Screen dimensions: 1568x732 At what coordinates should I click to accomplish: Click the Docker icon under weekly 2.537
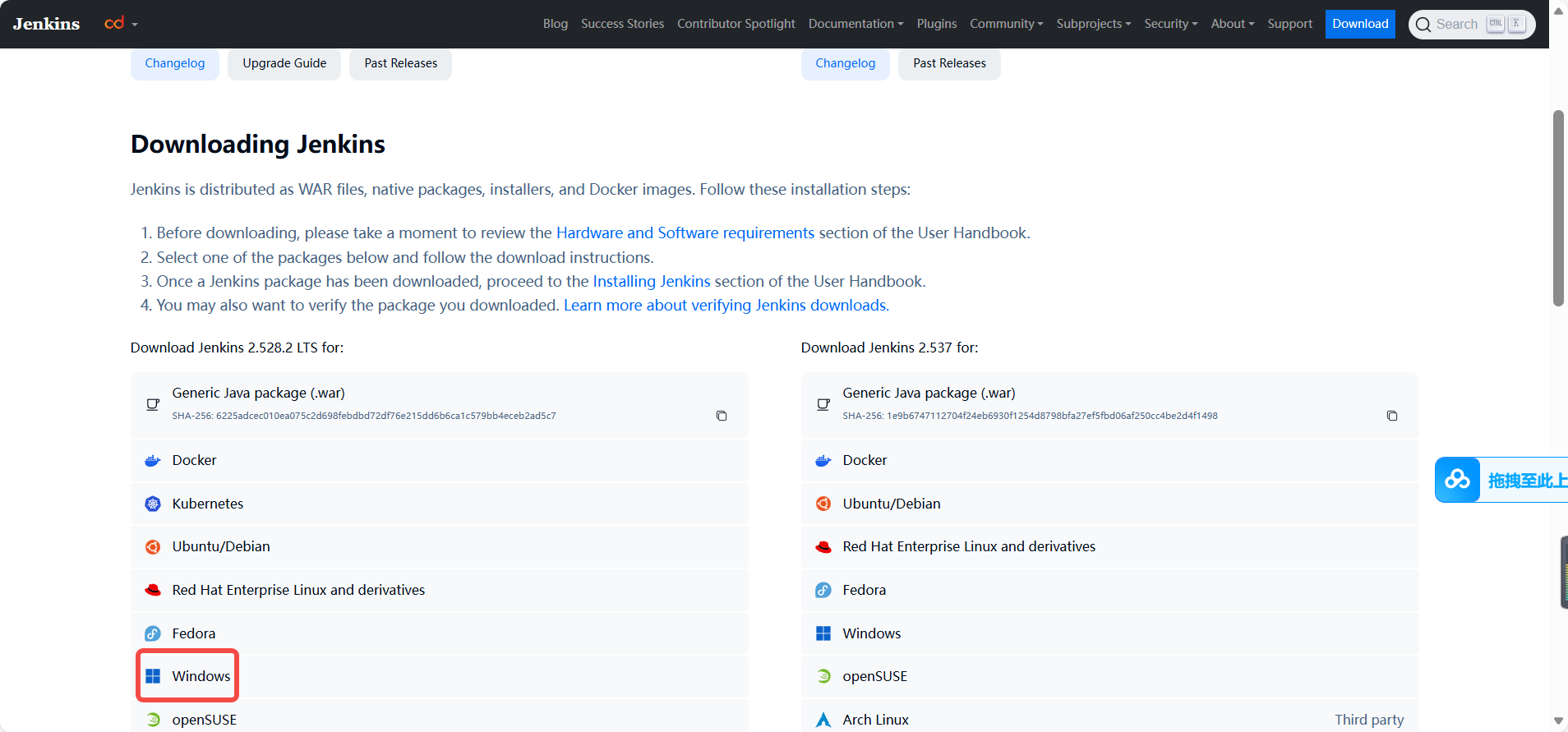click(x=823, y=461)
